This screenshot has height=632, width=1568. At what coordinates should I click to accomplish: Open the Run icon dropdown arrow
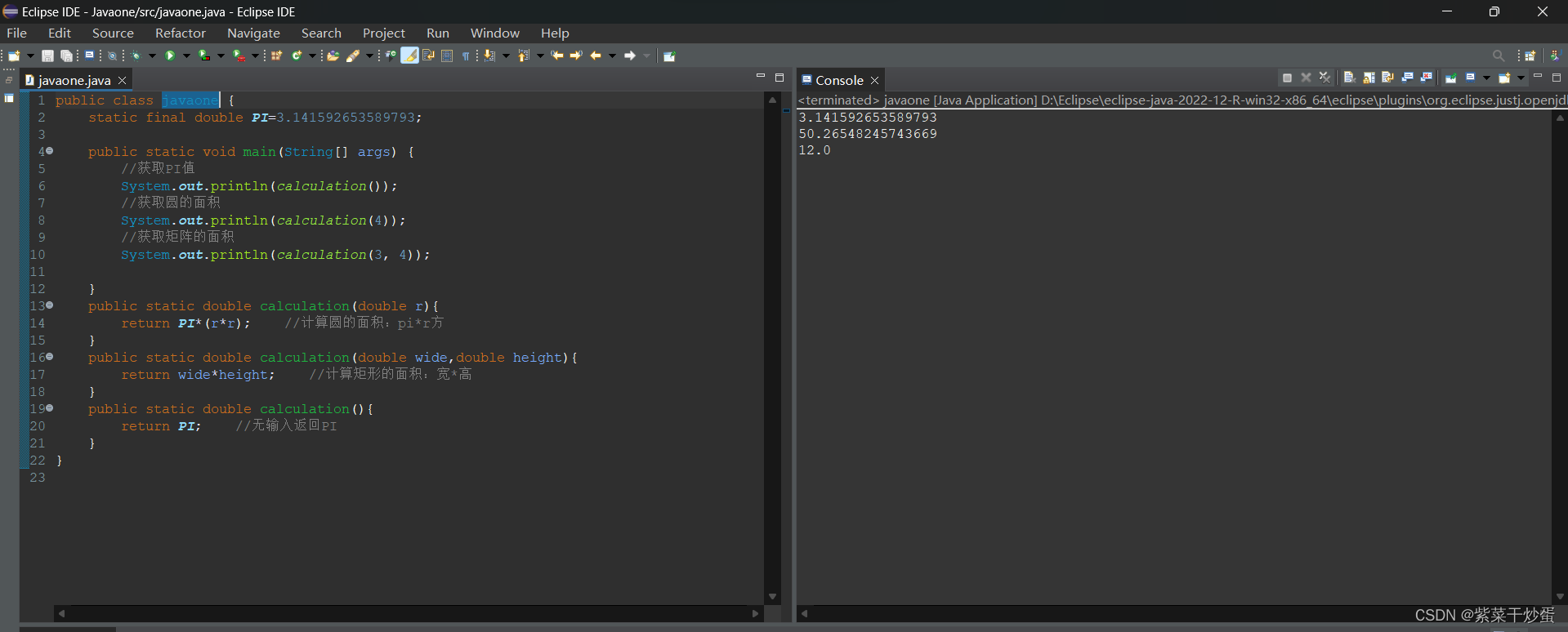click(186, 56)
